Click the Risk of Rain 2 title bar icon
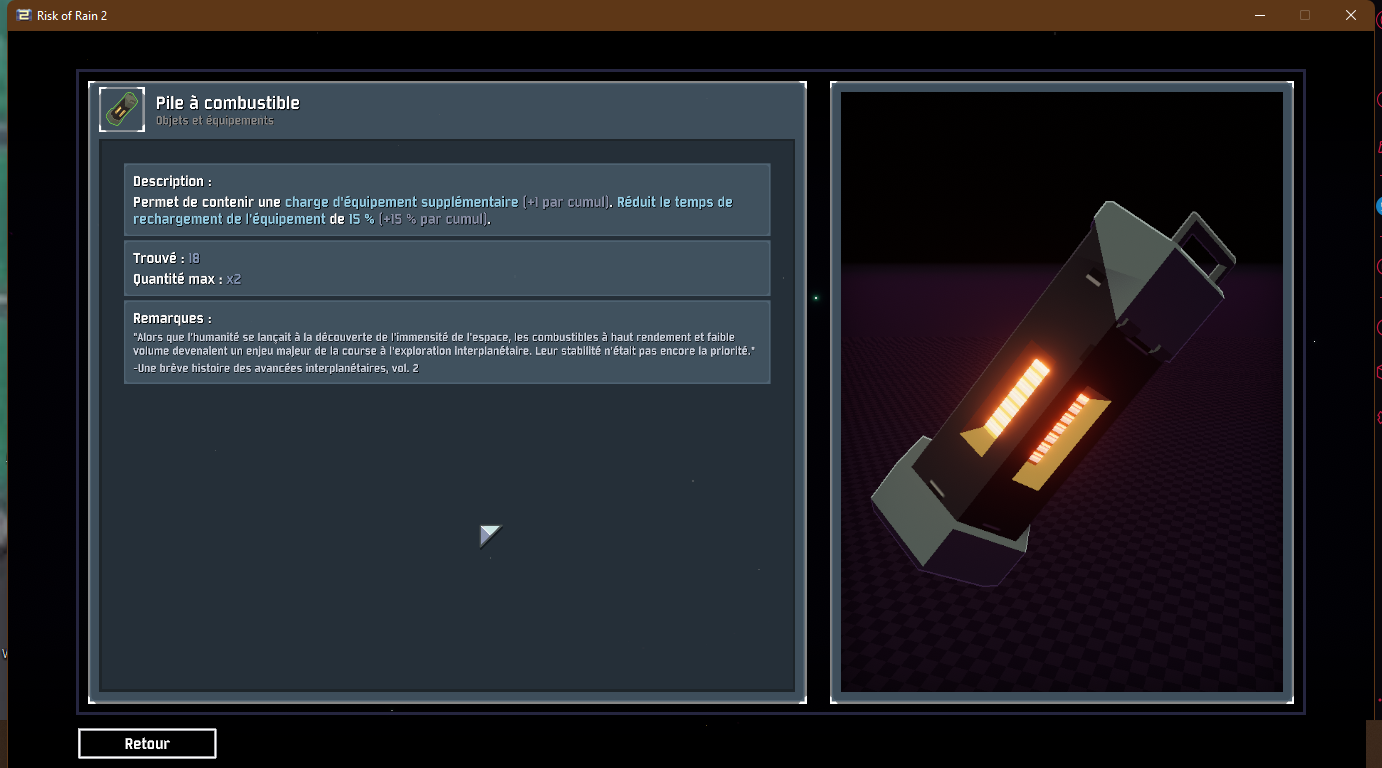The image size is (1382, 768). tap(24, 15)
